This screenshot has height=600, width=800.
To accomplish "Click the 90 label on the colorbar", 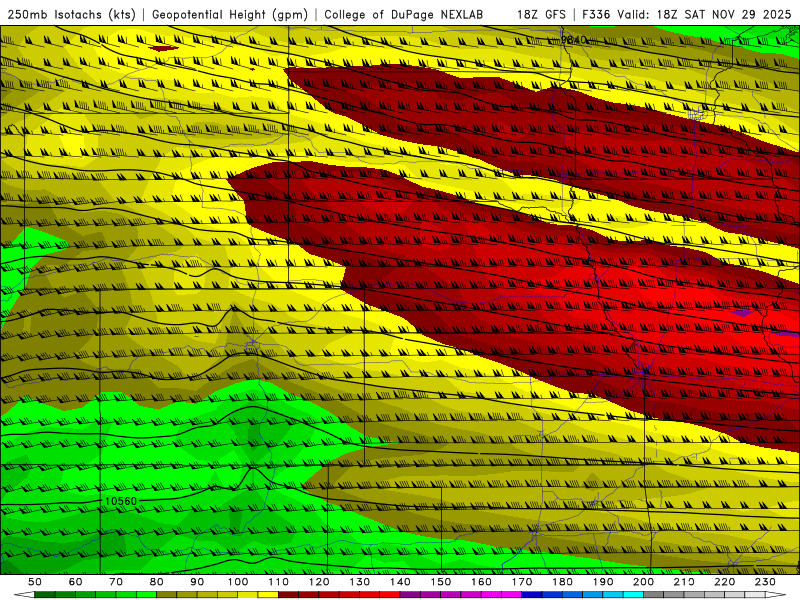I will (197, 582).
